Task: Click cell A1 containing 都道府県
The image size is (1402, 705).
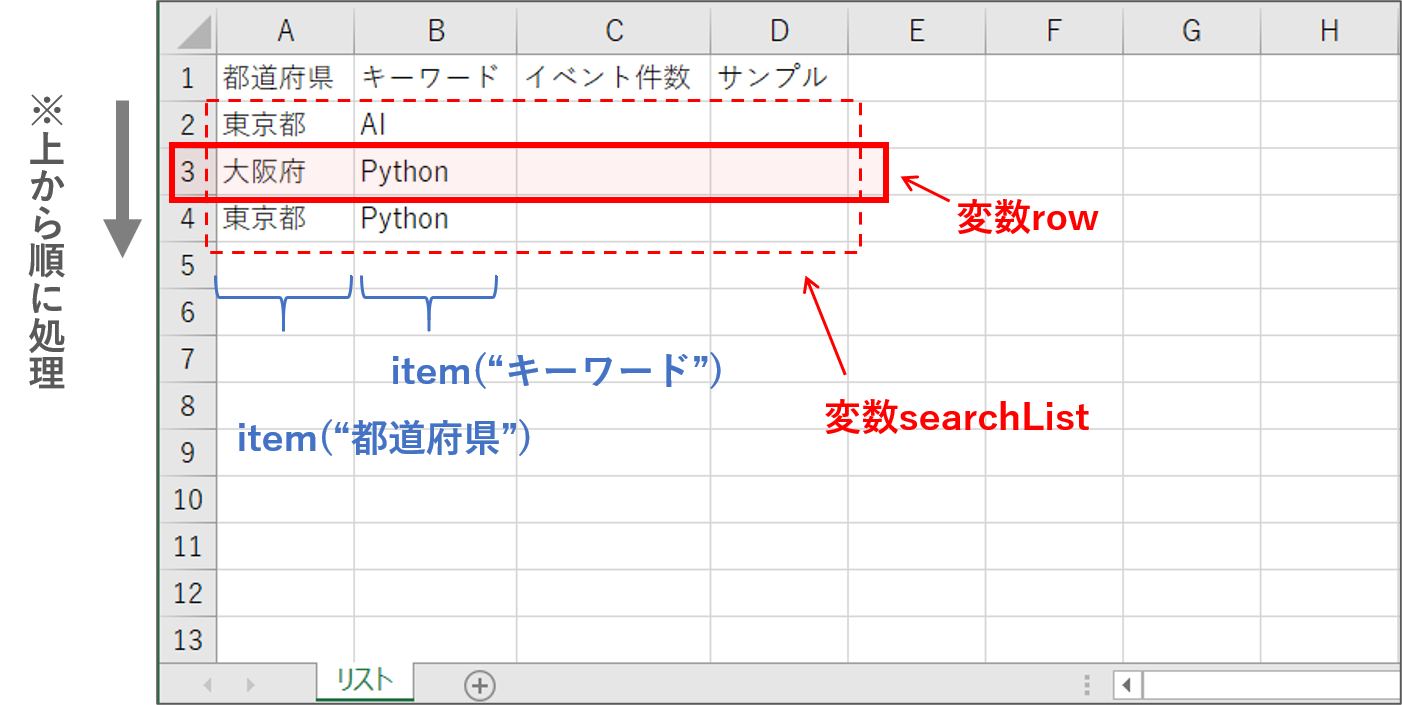Action: (x=279, y=77)
